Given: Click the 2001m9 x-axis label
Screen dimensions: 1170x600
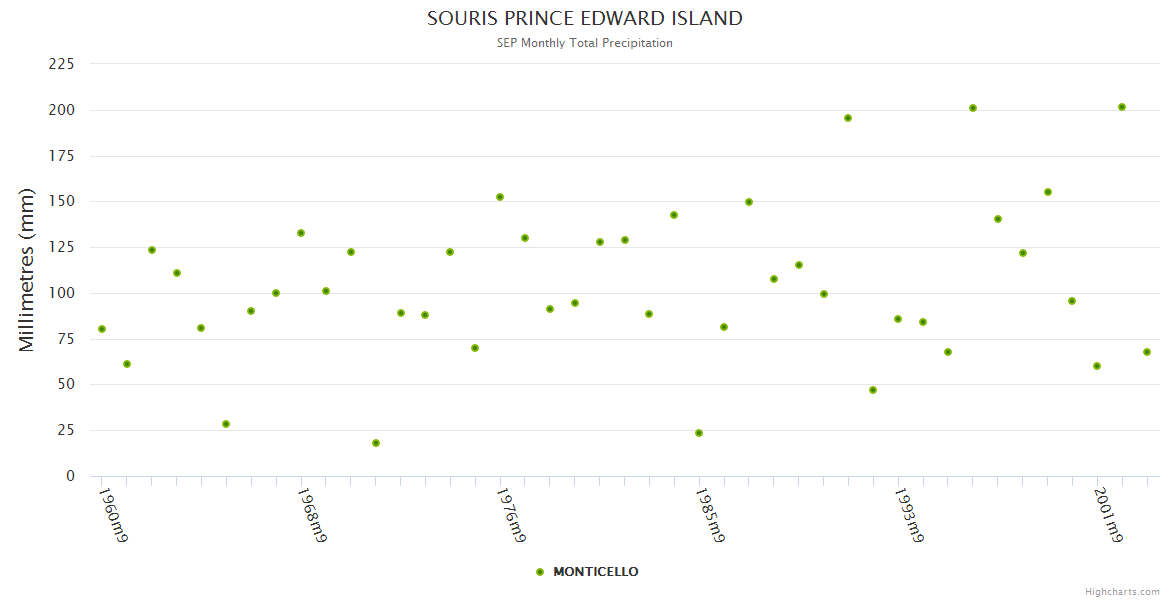Looking at the screenshot, I should [x=1110, y=515].
